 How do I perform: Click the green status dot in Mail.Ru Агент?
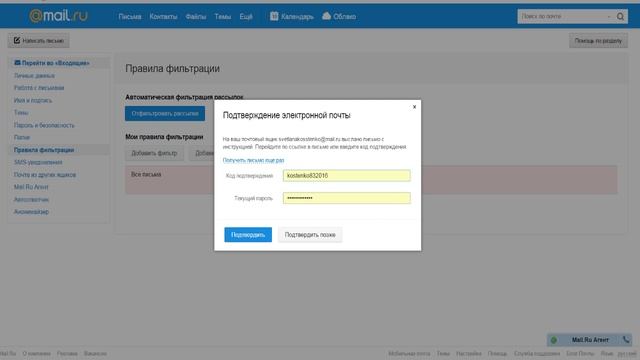pos(554,340)
